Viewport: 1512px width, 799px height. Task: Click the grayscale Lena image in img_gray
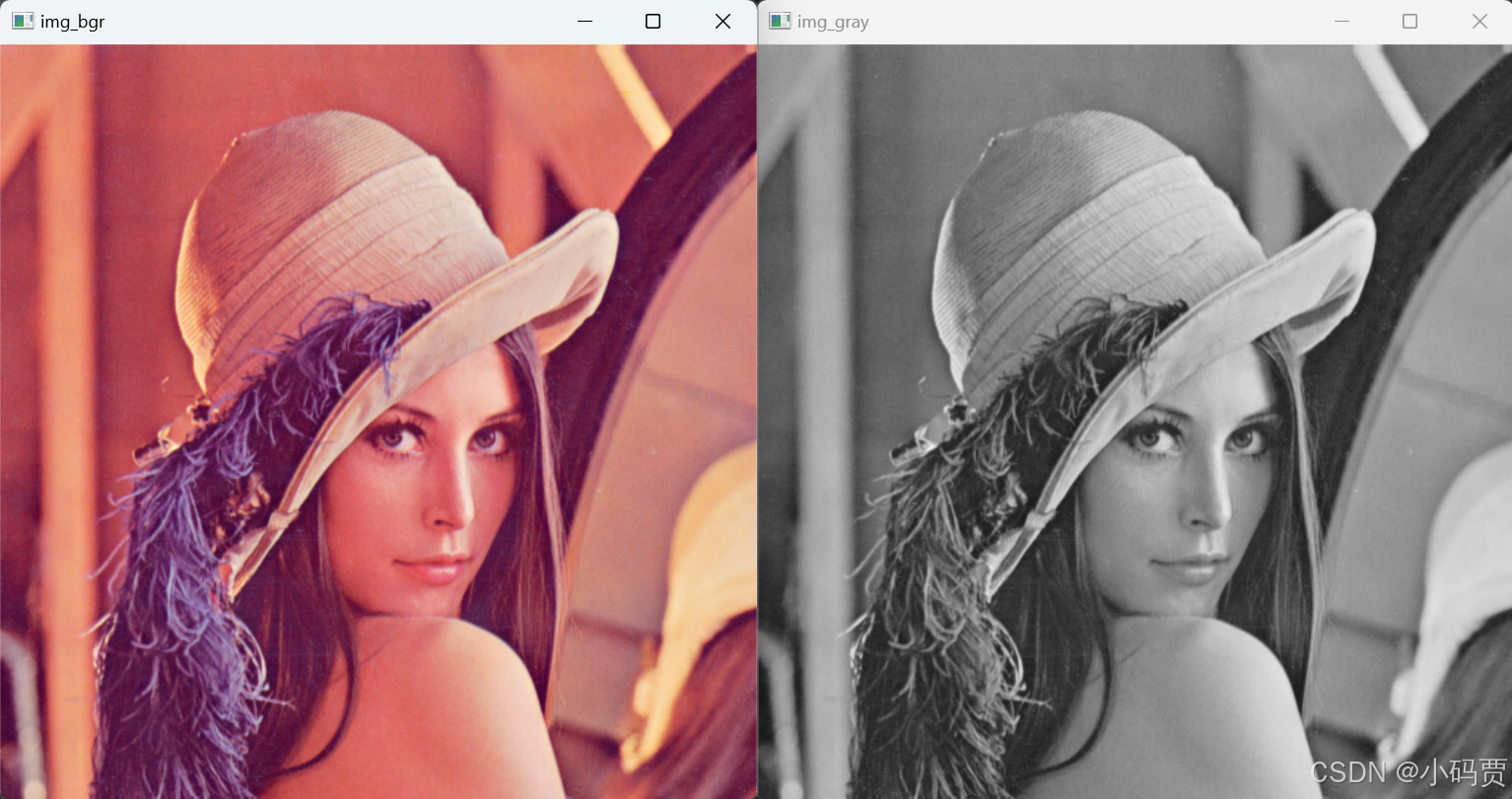tap(1134, 422)
